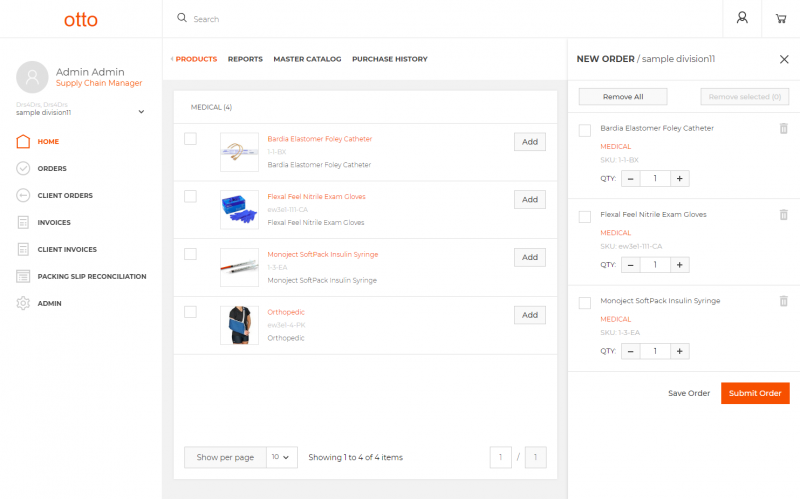This screenshot has width=800, height=499.
Task: Click the Orders checkmark icon
Action: click(x=23, y=168)
